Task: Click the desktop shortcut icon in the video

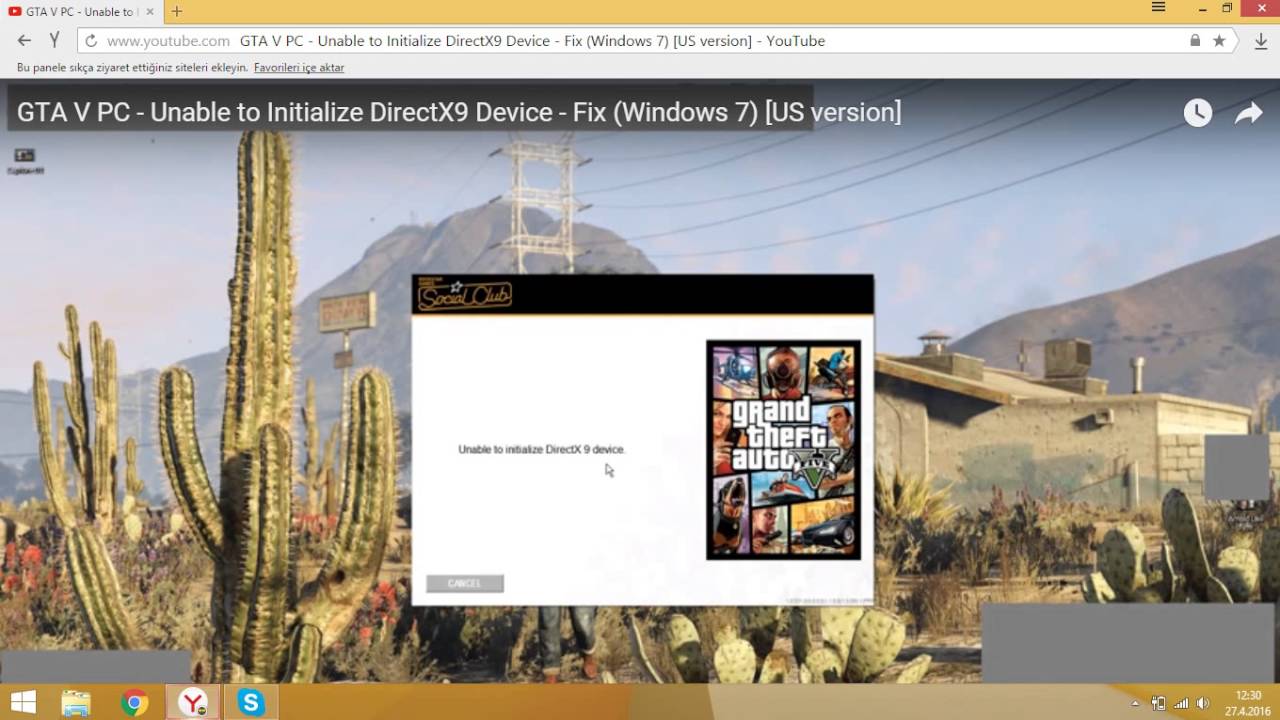Action: click(x=25, y=159)
